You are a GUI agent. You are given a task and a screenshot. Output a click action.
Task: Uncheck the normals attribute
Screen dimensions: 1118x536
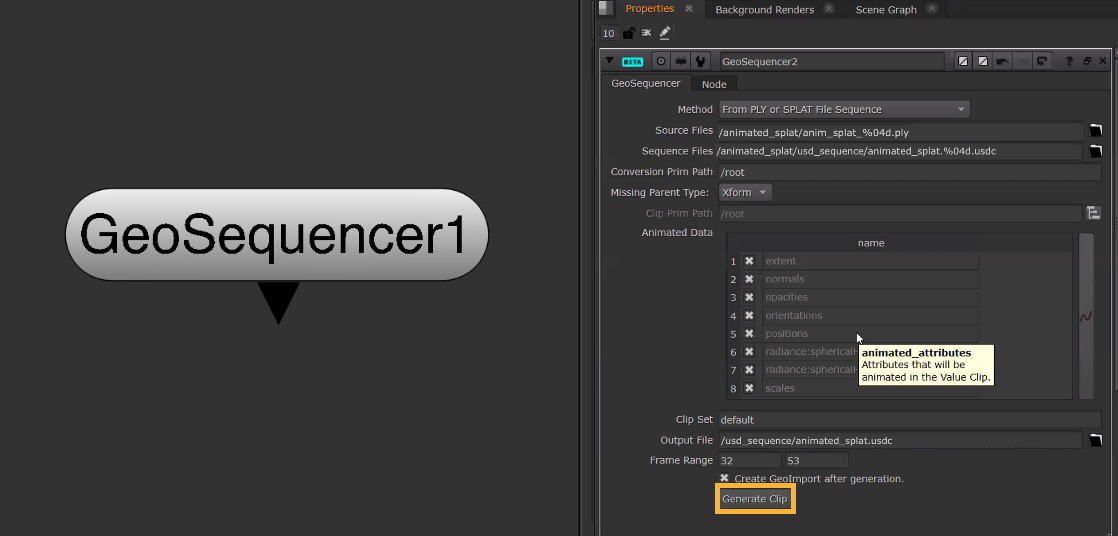click(749, 279)
